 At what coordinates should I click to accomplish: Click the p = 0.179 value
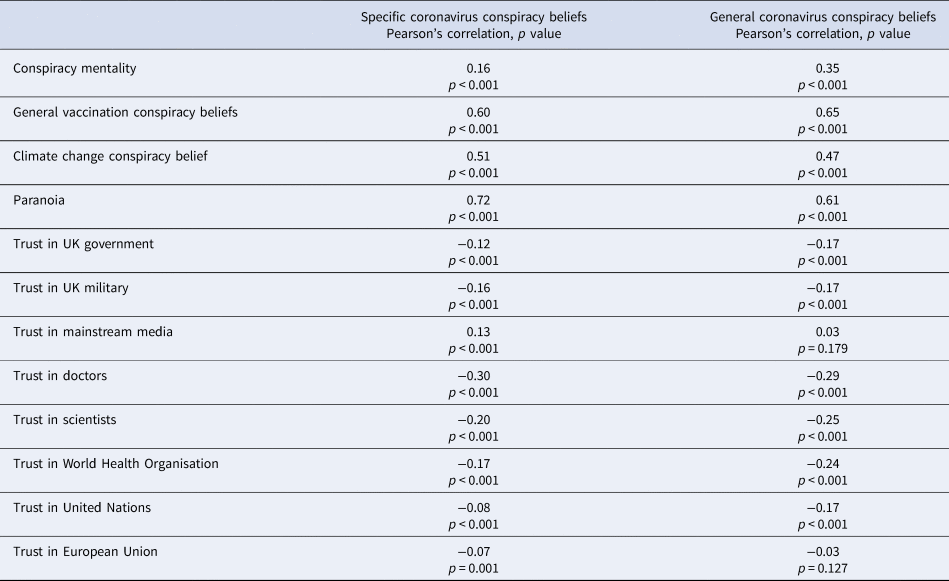(x=823, y=349)
